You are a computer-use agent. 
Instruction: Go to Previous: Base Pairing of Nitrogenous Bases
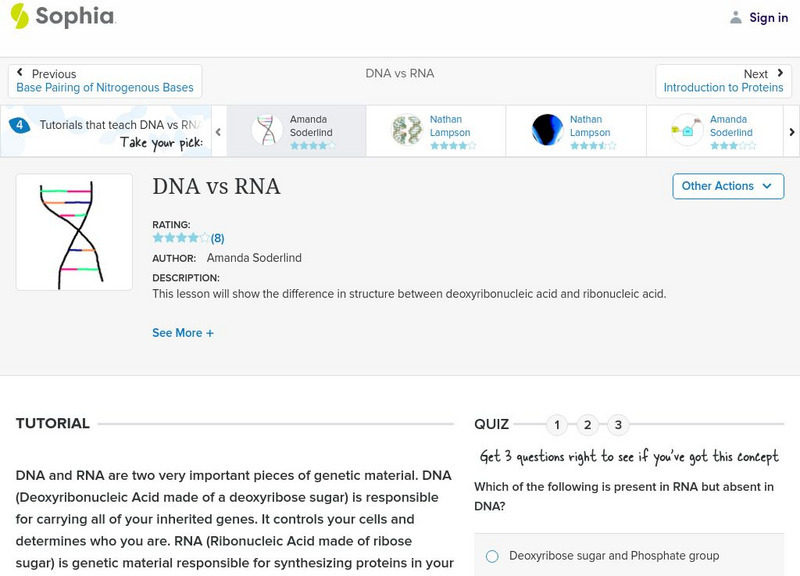(x=105, y=81)
